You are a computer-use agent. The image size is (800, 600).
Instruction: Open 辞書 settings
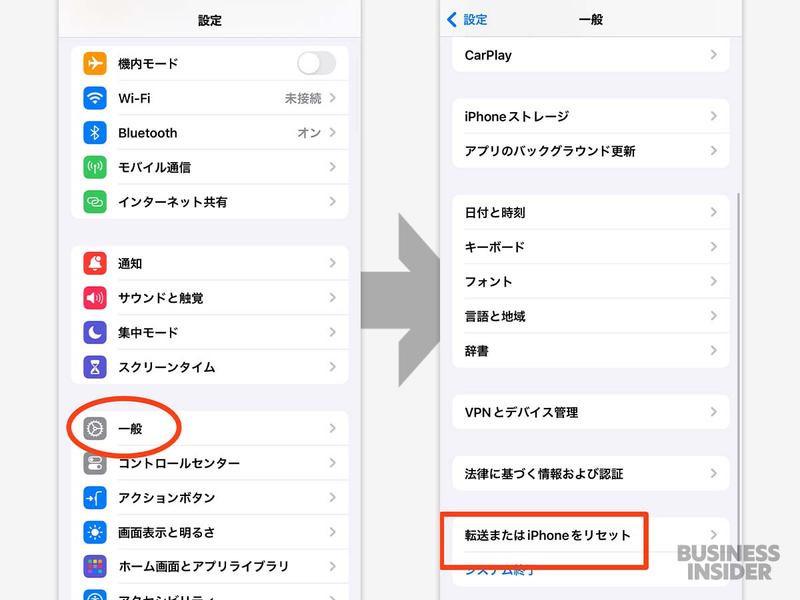click(x=591, y=351)
